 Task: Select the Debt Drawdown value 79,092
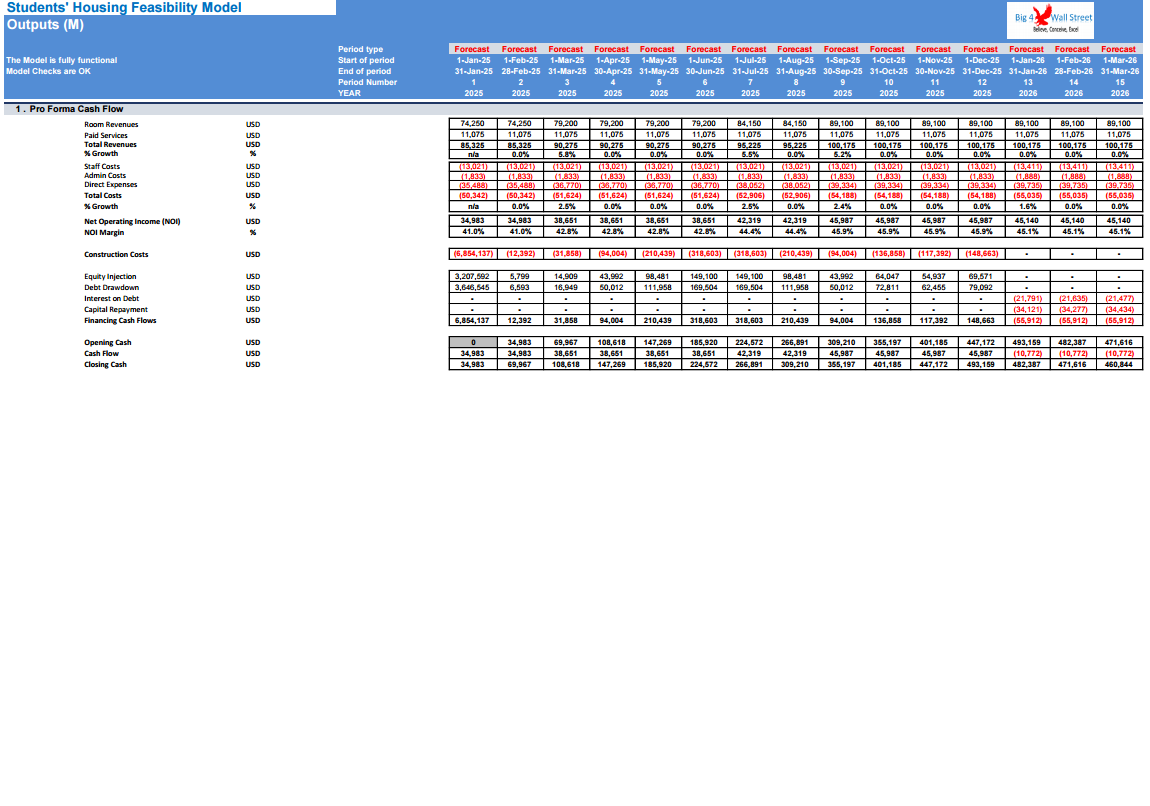coord(981,287)
